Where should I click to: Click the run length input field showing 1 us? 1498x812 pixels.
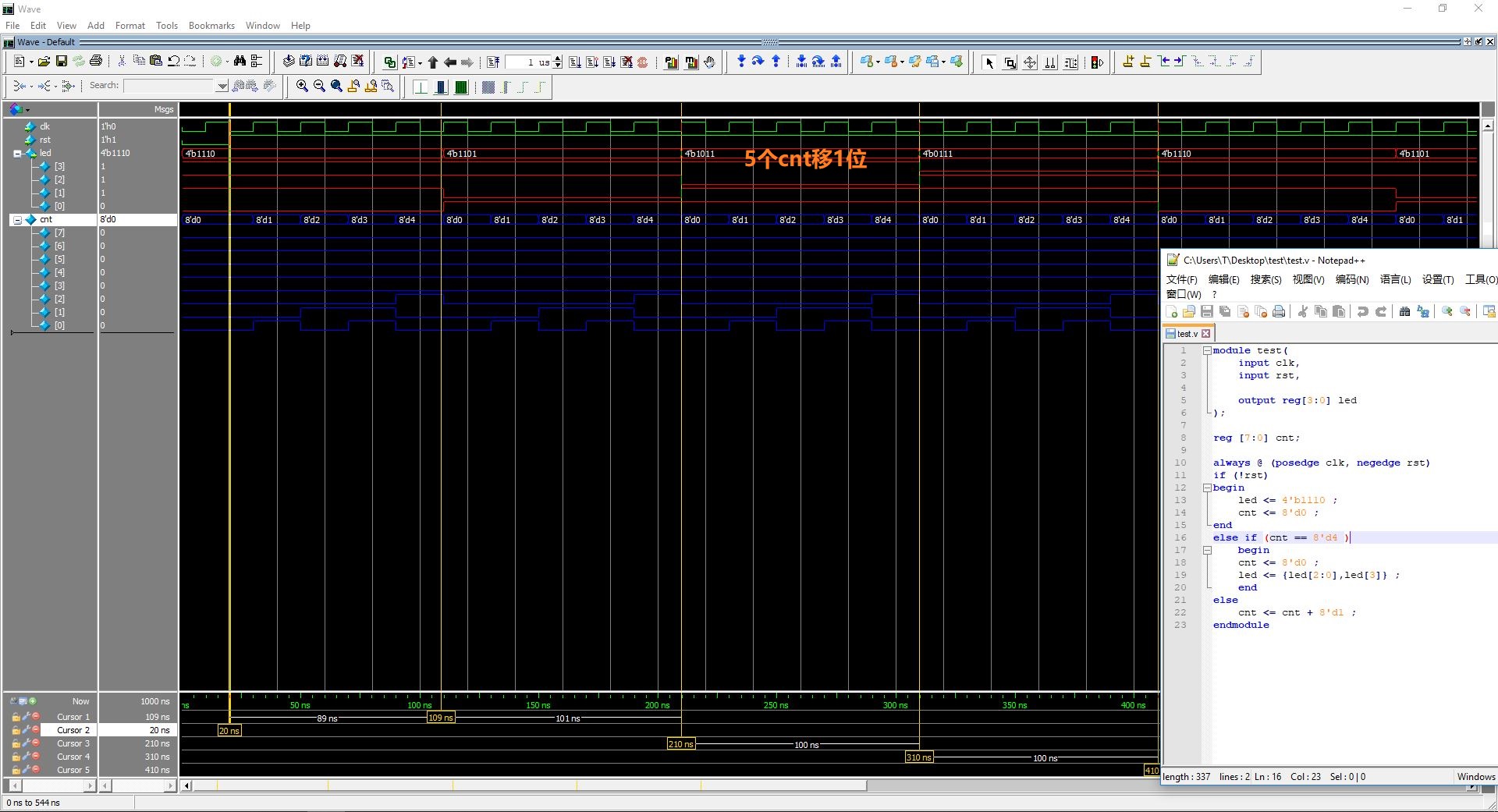pos(528,62)
